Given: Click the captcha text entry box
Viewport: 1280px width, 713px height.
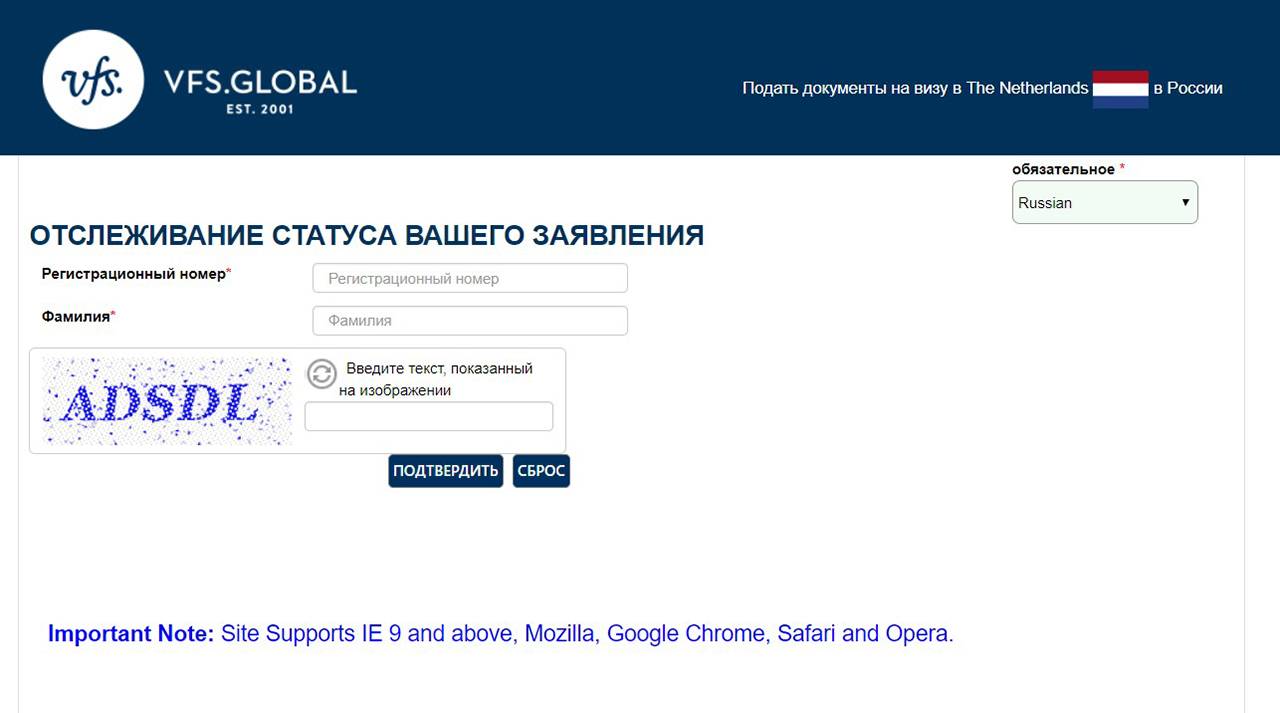Looking at the screenshot, I should [428, 417].
